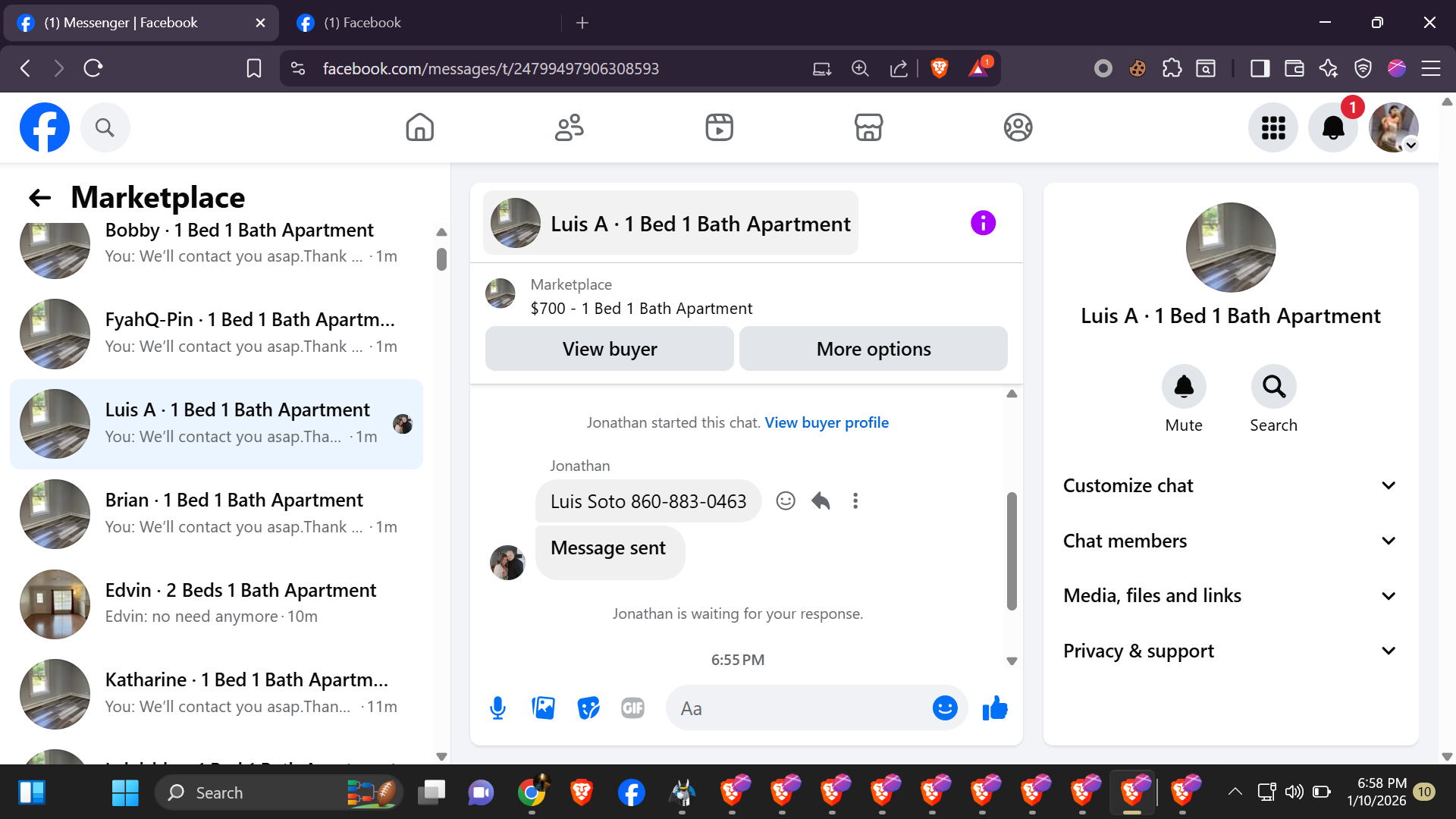Image resolution: width=1456 pixels, height=819 pixels.
Task: Expand Chat members section
Action: pyautogui.click(x=1230, y=541)
